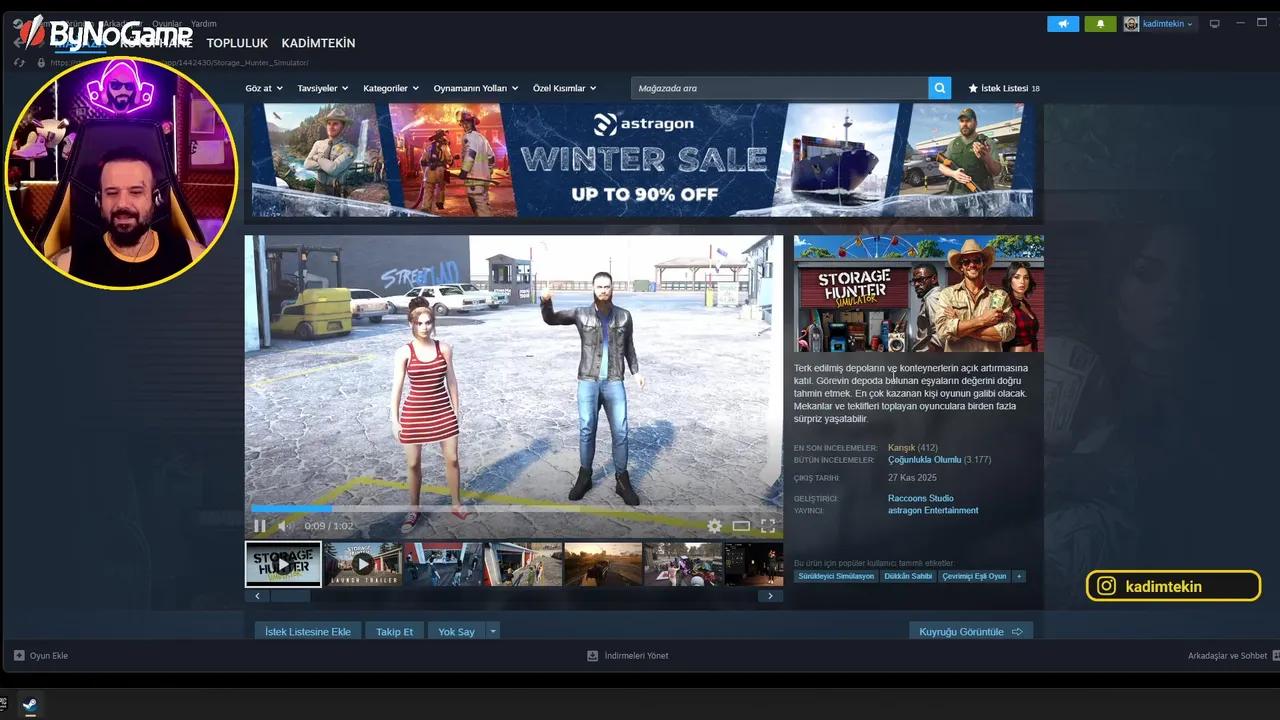Click Sürükleyici Simülasyon tag
This screenshot has height=720, width=1280.
pyautogui.click(x=835, y=576)
